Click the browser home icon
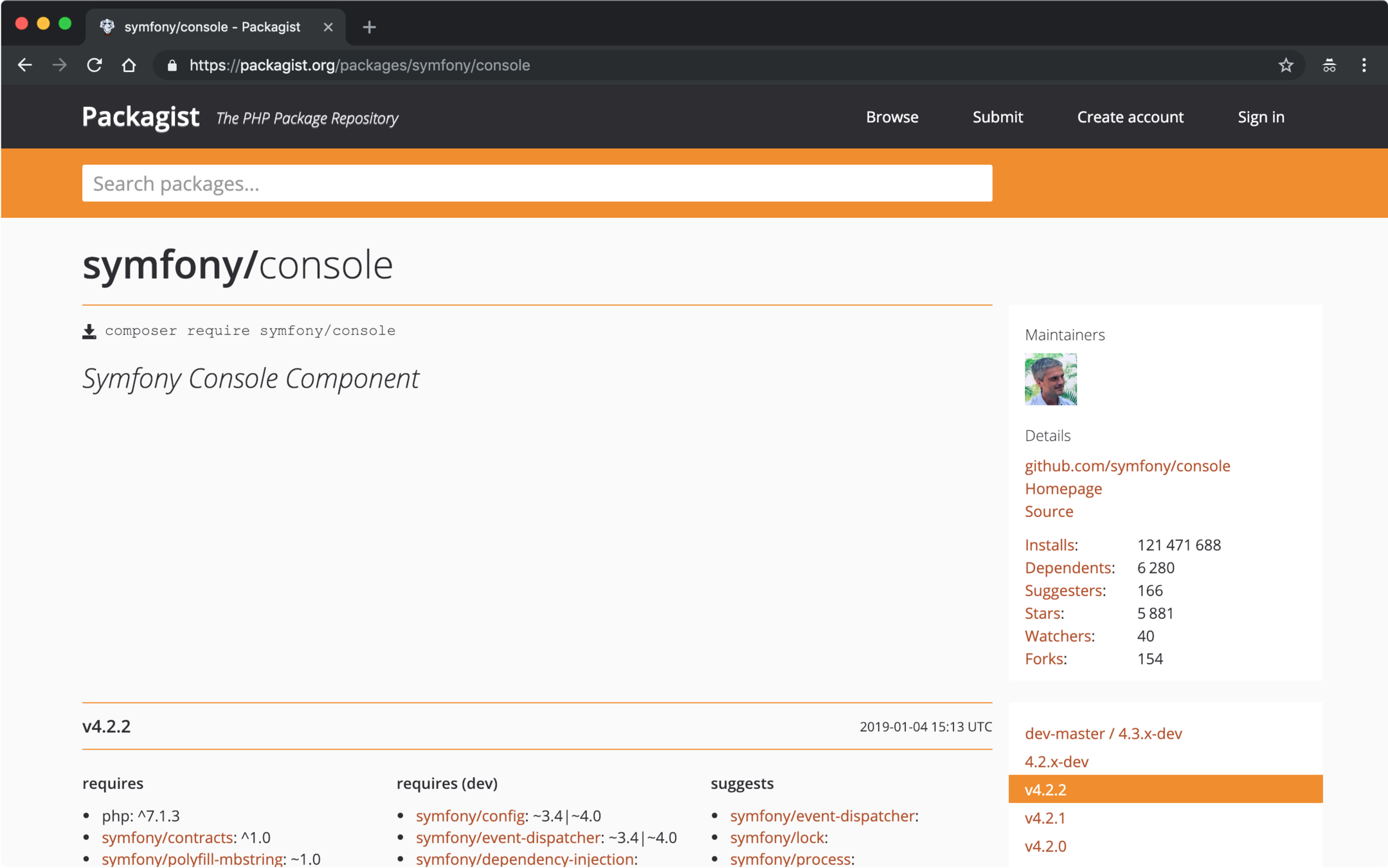Screen dimensions: 1388x868 (x=129, y=65)
